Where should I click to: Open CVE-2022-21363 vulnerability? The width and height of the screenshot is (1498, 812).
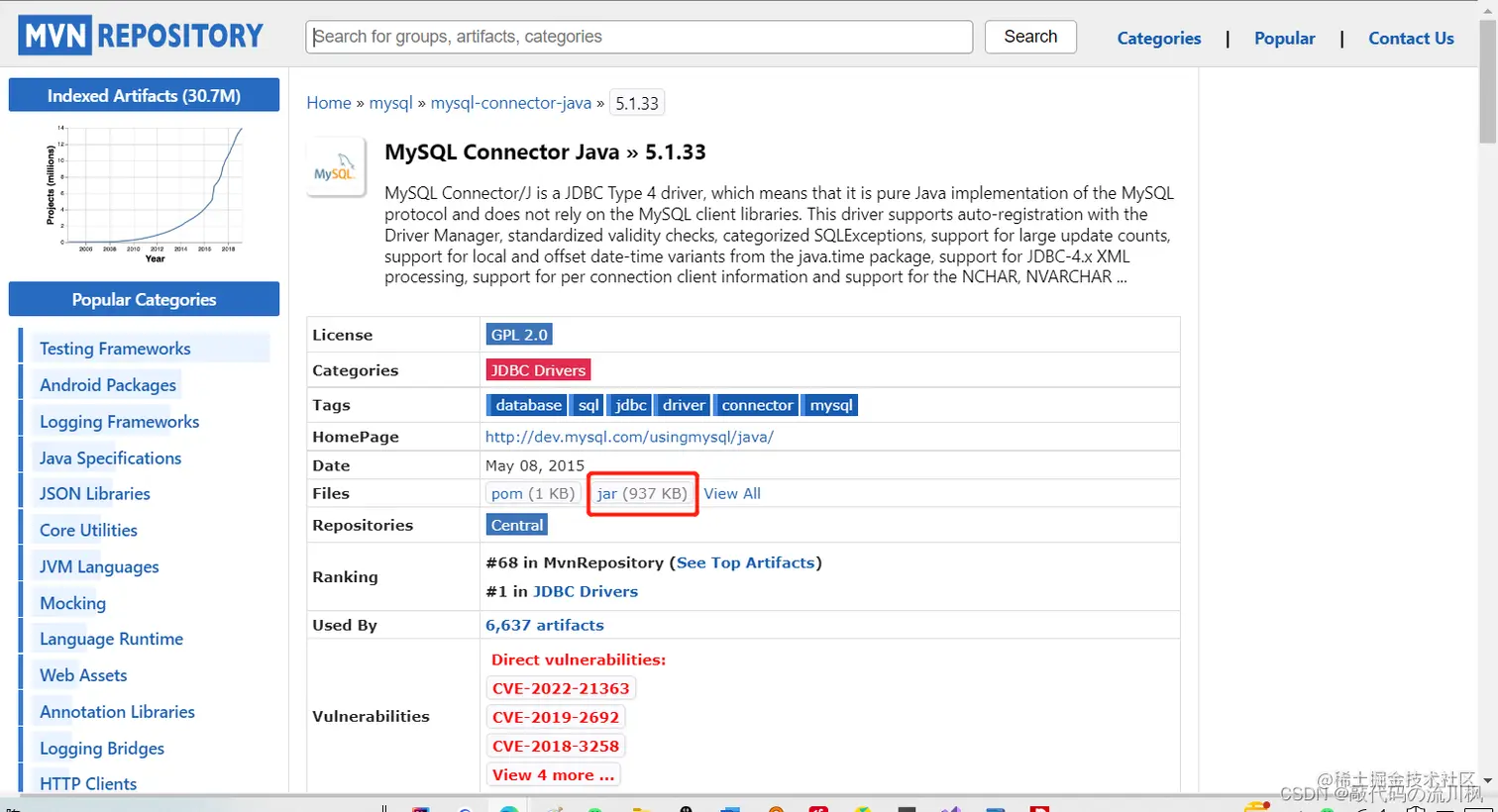(x=561, y=688)
